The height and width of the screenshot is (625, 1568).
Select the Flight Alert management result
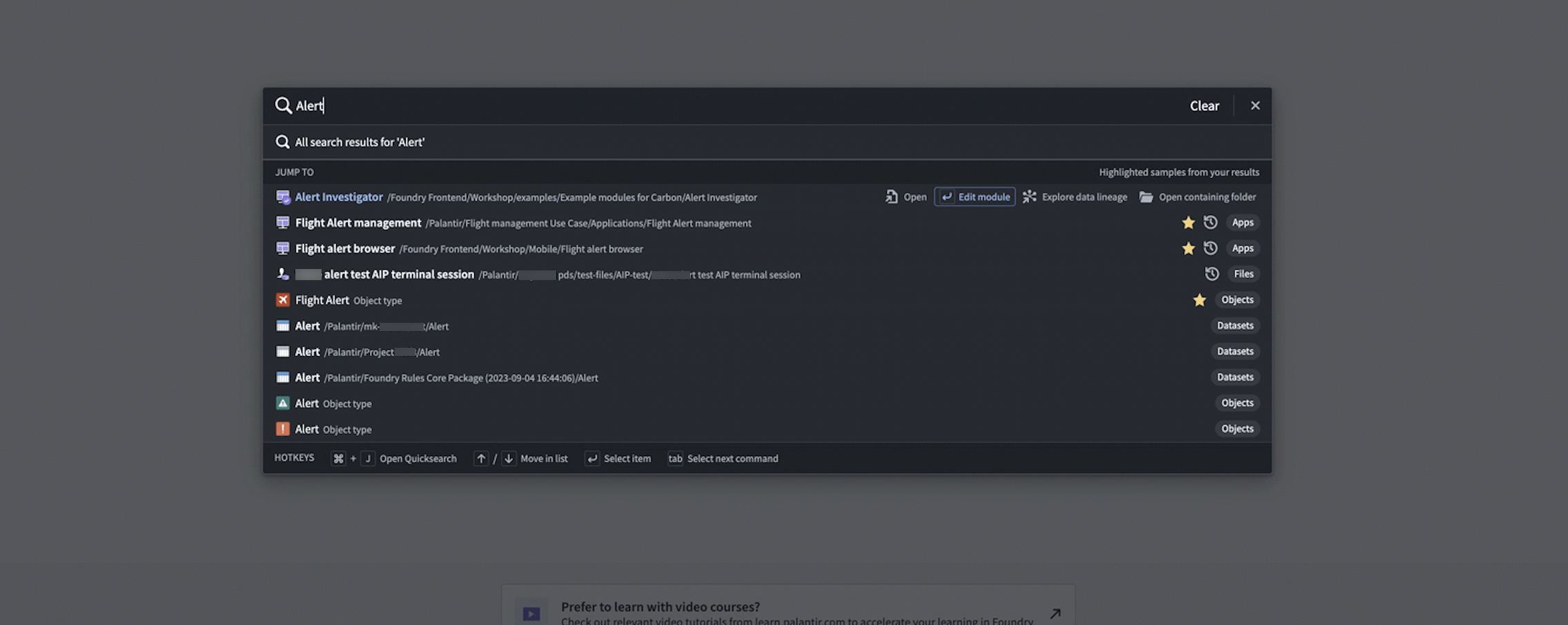coord(767,223)
